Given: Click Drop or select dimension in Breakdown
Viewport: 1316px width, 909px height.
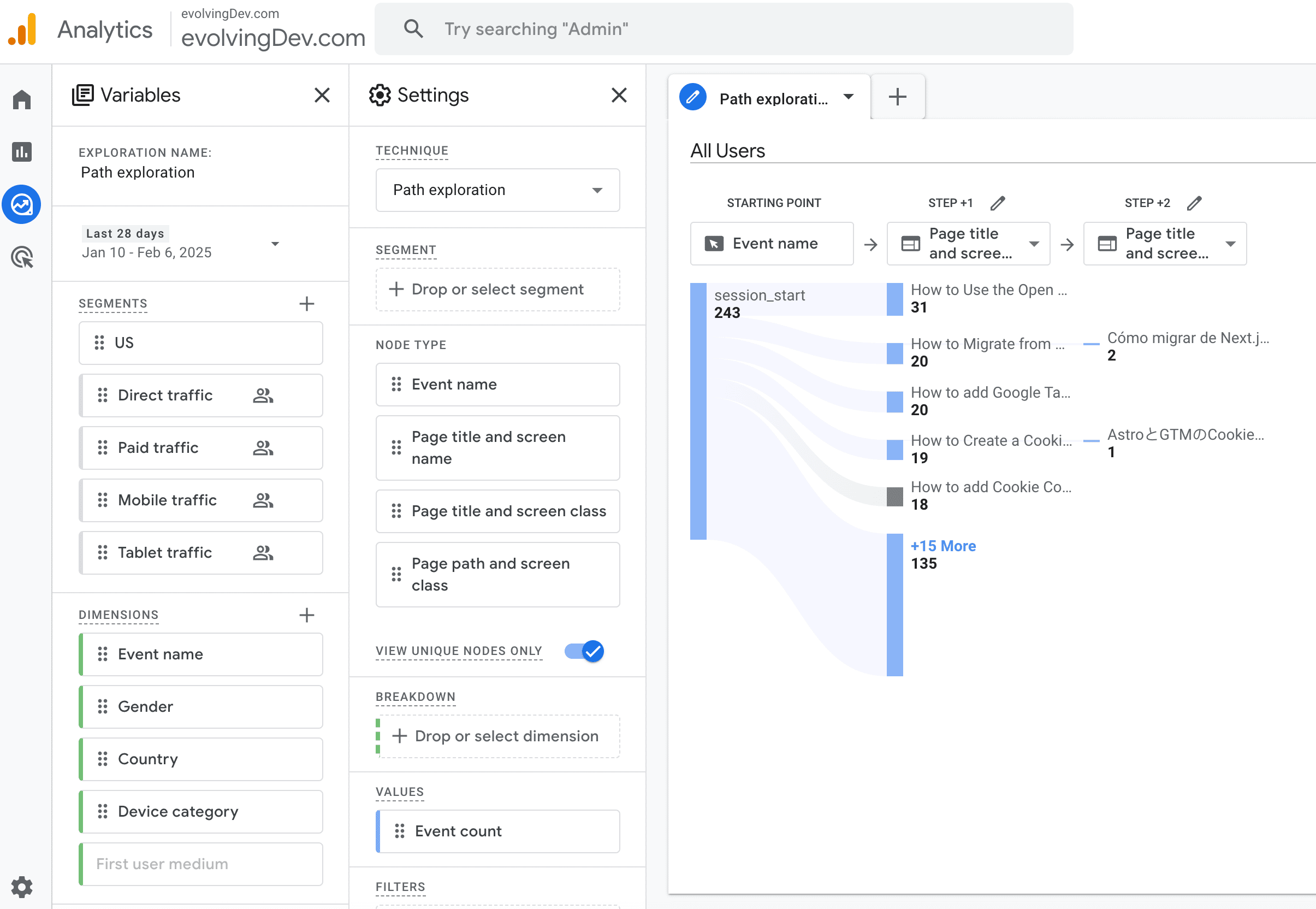Looking at the screenshot, I should (497, 736).
